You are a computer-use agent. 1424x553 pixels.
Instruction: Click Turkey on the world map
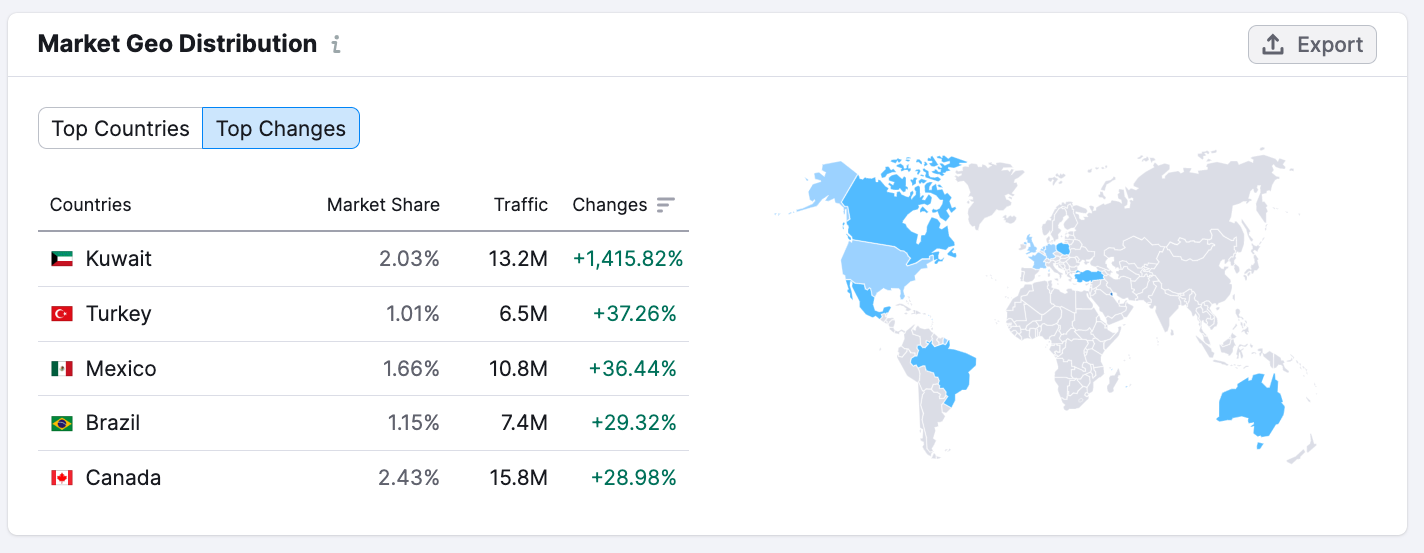click(1088, 275)
